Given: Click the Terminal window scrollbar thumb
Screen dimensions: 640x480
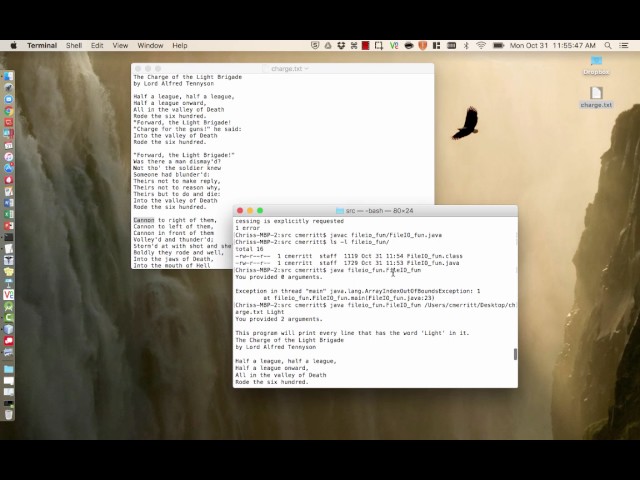Looking at the screenshot, I should (x=515, y=354).
